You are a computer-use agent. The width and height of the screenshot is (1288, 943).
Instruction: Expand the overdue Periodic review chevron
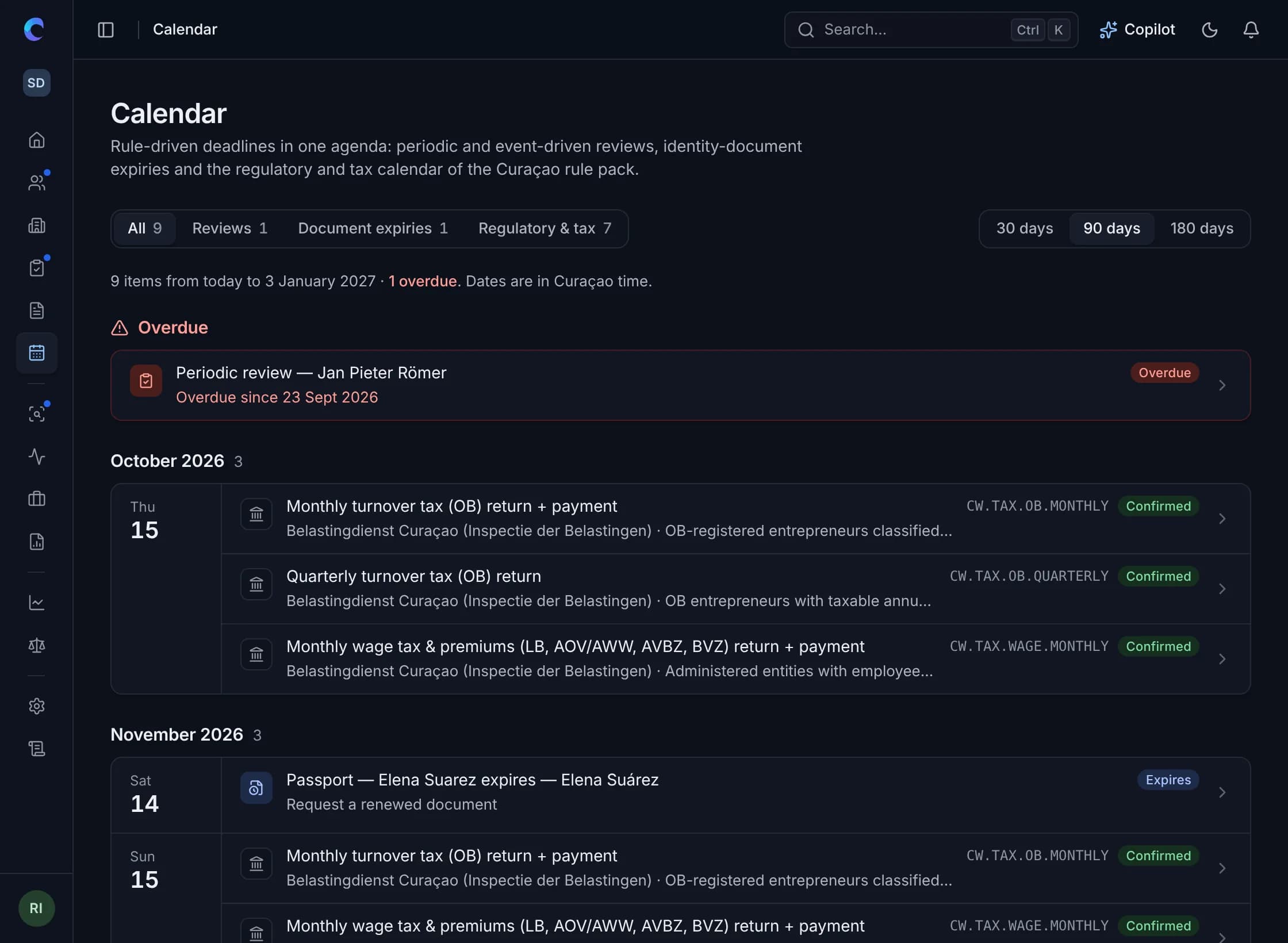(1222, 385)
